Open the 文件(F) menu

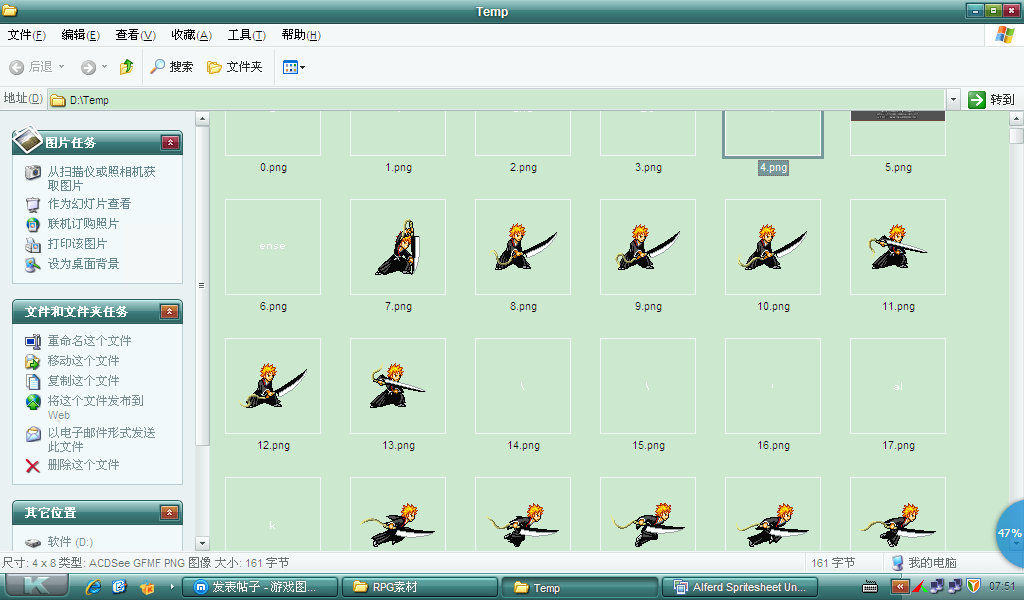click(x=26, y=35)
